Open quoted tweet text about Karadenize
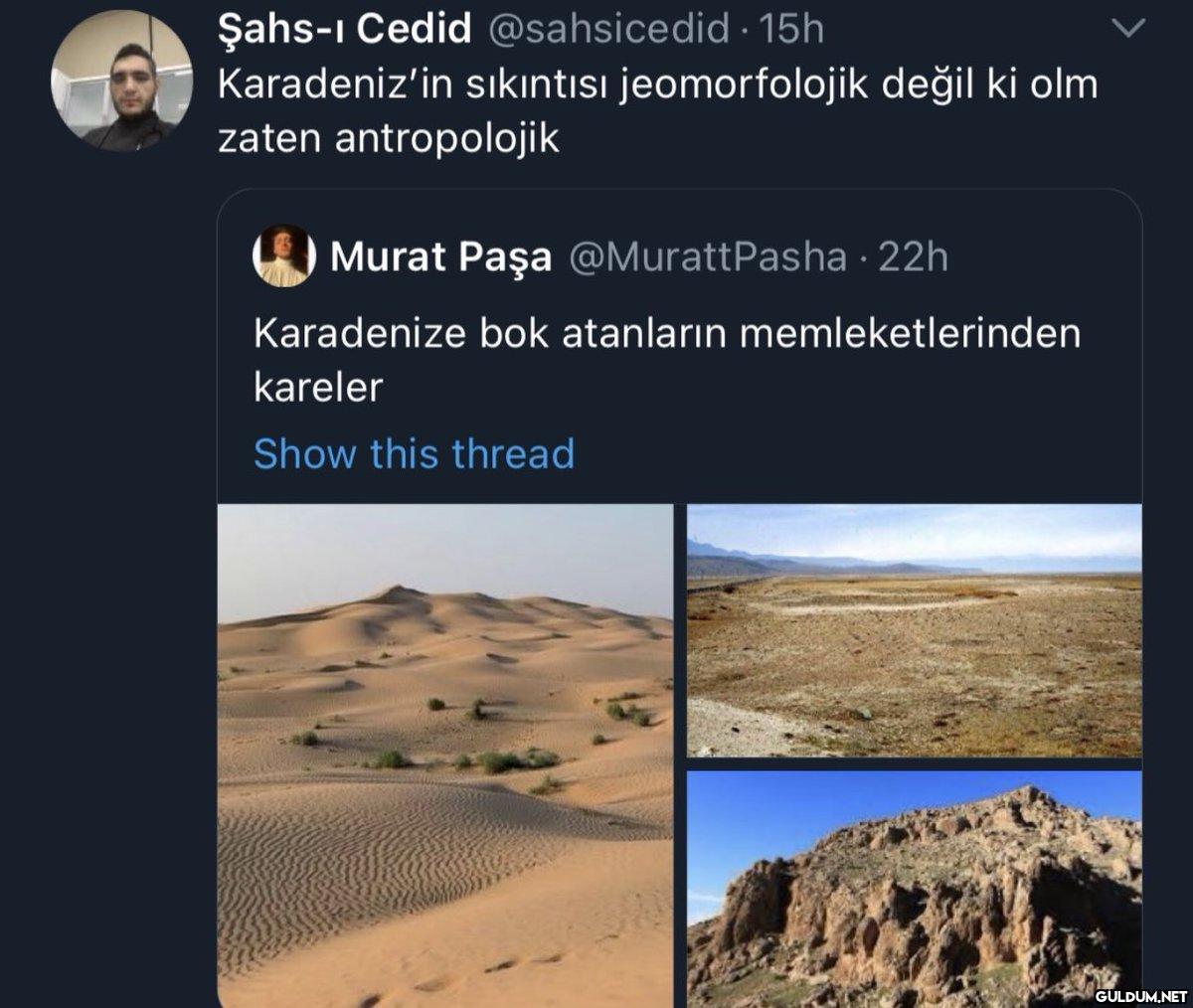The image size is (1193, 1008). (x=667, y=359)
